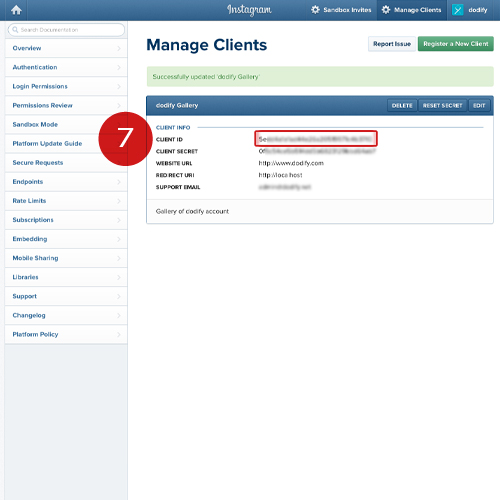The image size is (500, 500).
Task: Focus the Search Documentation field
Action: click(x=66, y=30)
